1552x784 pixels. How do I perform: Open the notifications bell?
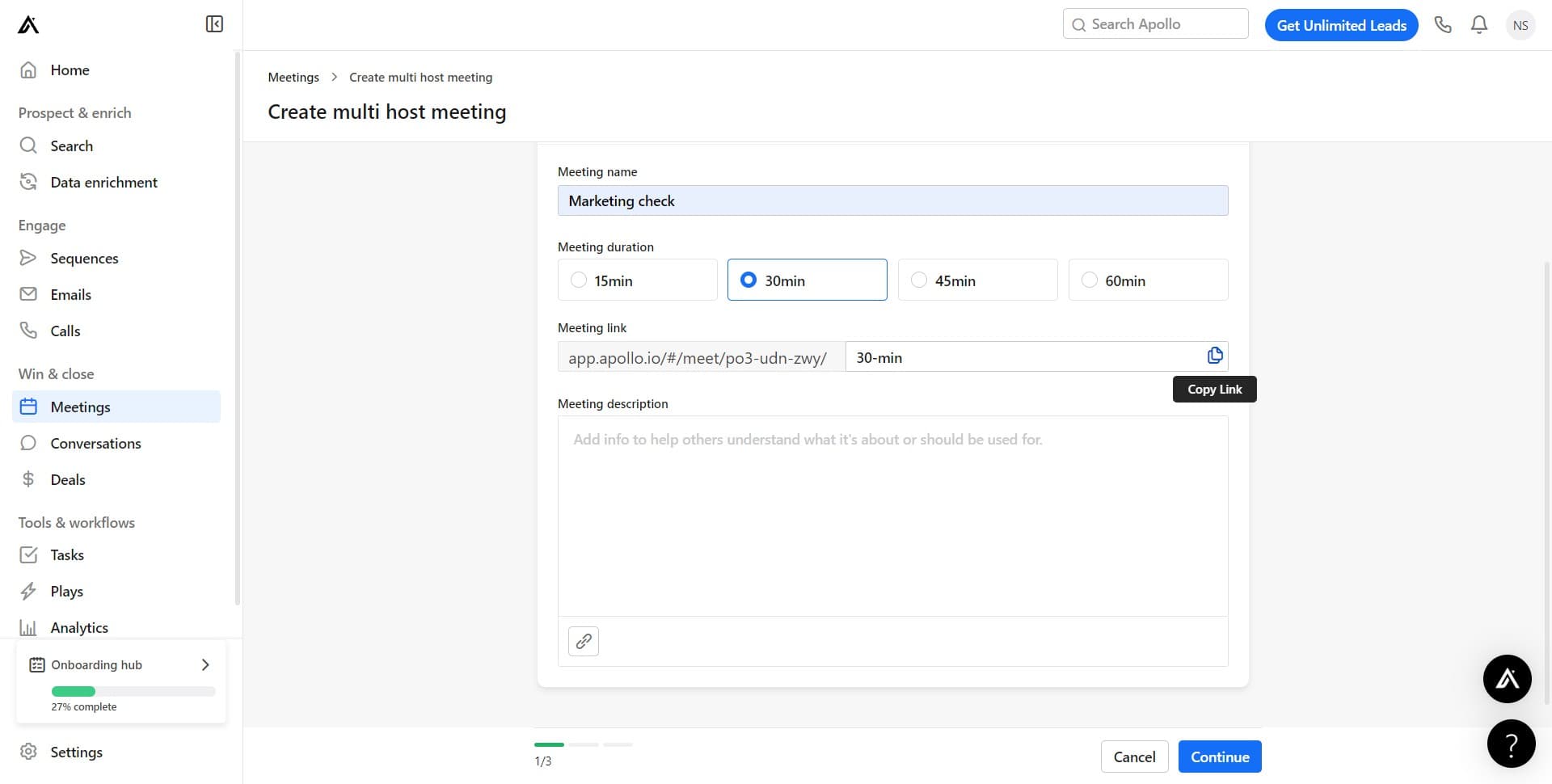point(1478,25)
